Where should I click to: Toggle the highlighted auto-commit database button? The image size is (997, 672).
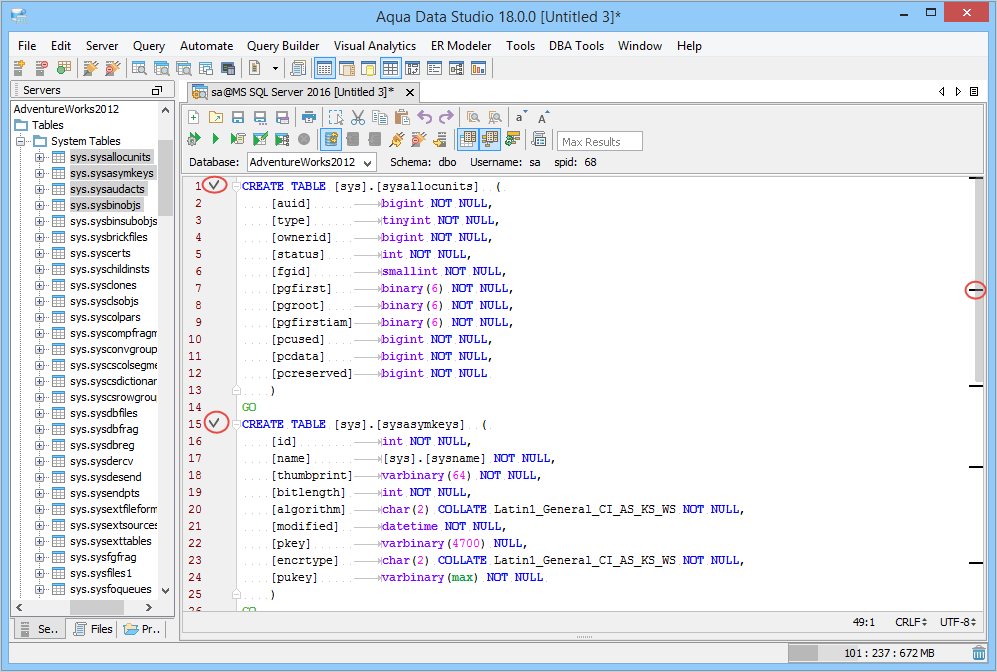click(x=331, y=139)
